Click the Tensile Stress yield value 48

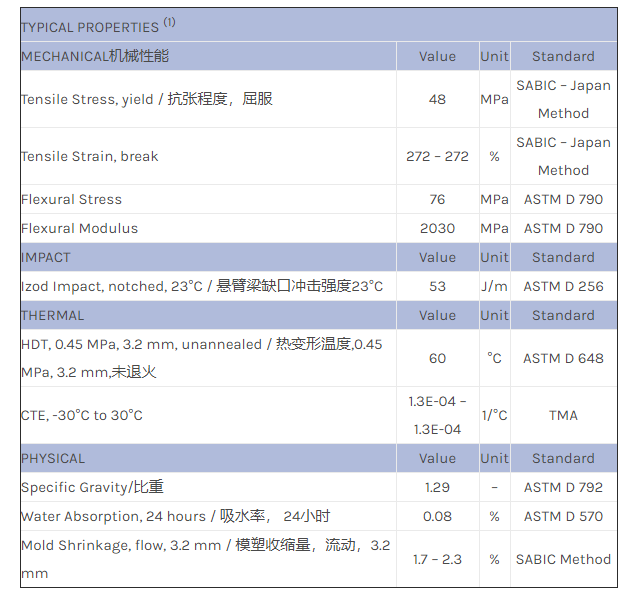[x=437, y=99]
